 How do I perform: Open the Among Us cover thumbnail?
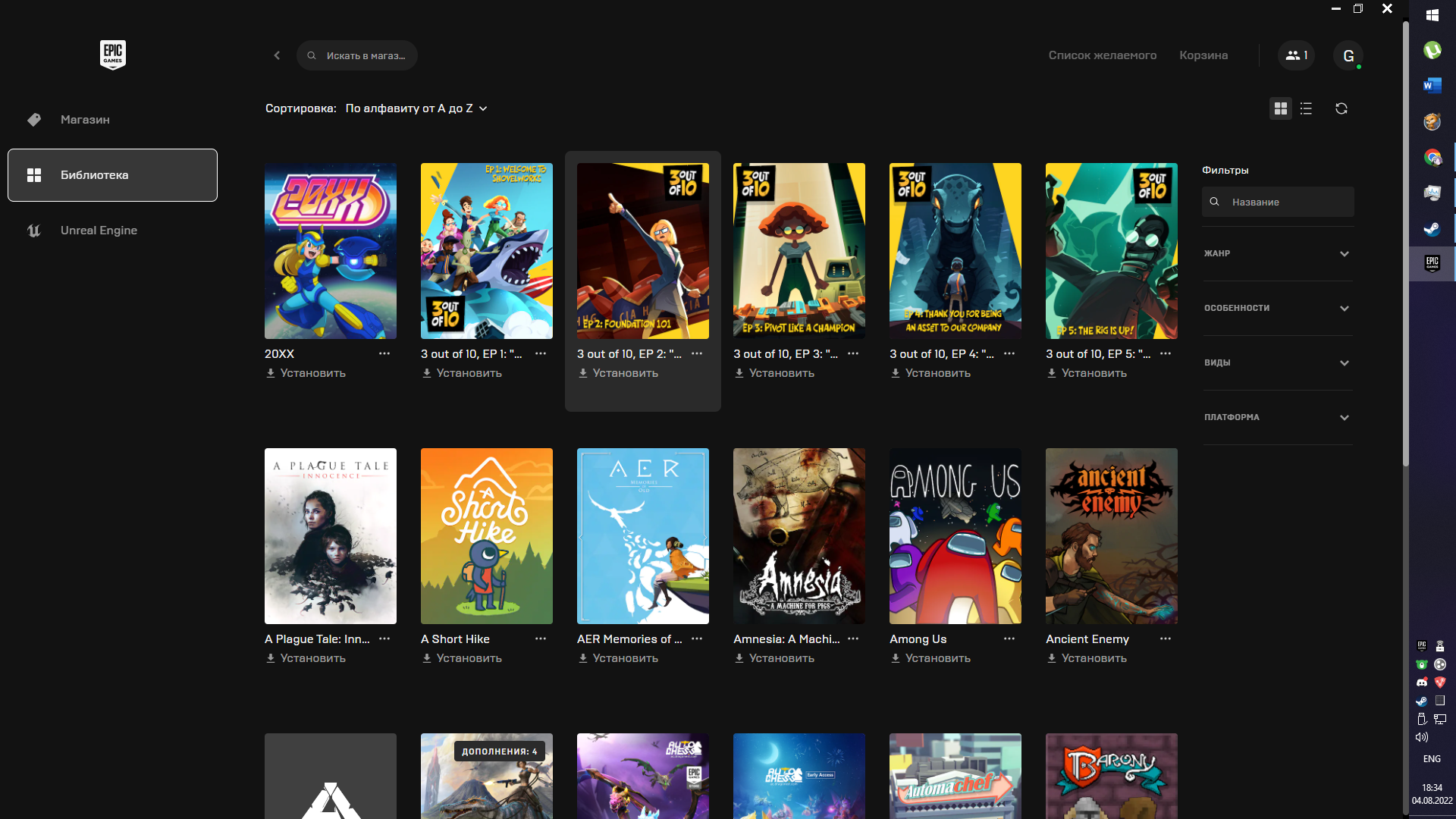click(x=955, y=536)
